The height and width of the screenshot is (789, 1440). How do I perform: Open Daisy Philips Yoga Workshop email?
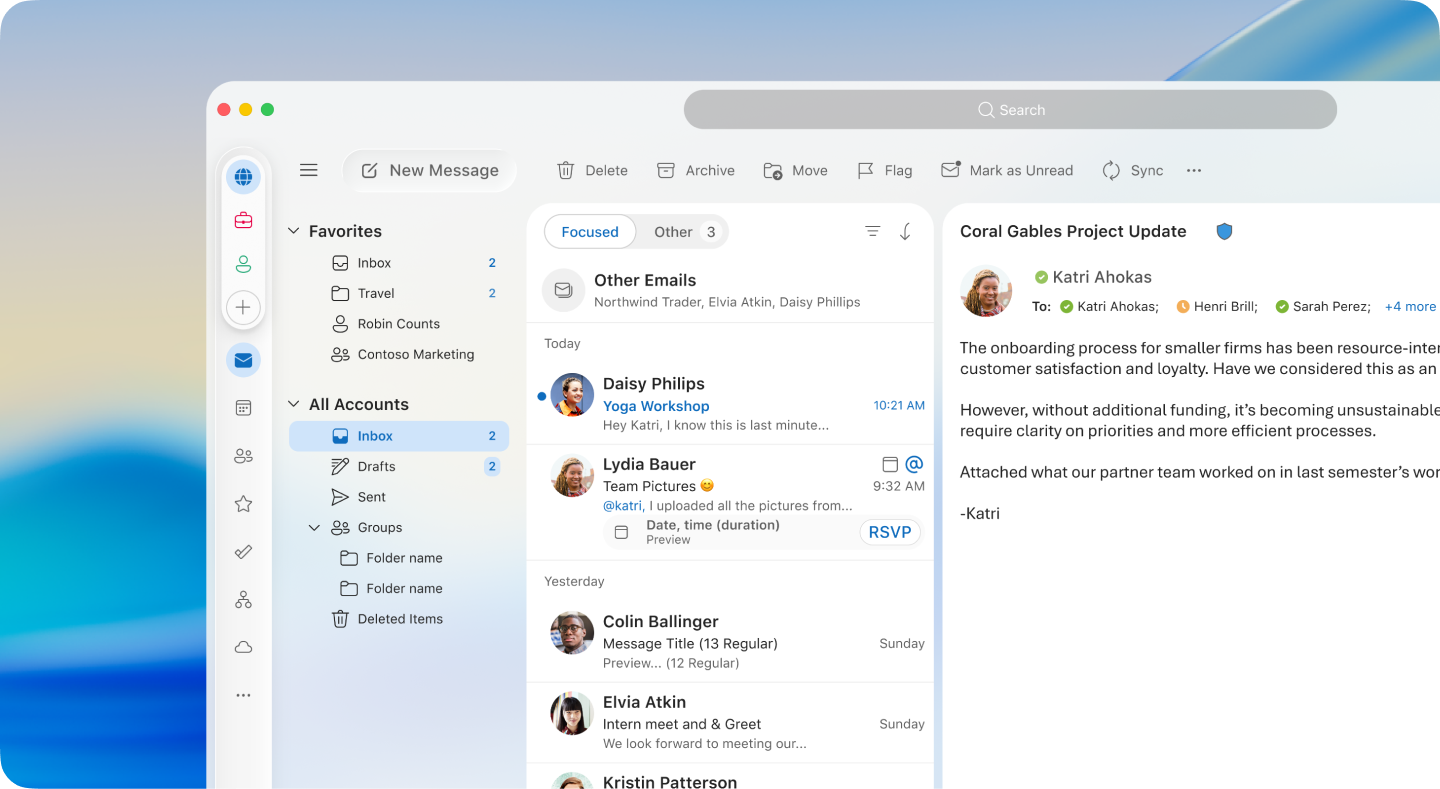click(730, 404)
